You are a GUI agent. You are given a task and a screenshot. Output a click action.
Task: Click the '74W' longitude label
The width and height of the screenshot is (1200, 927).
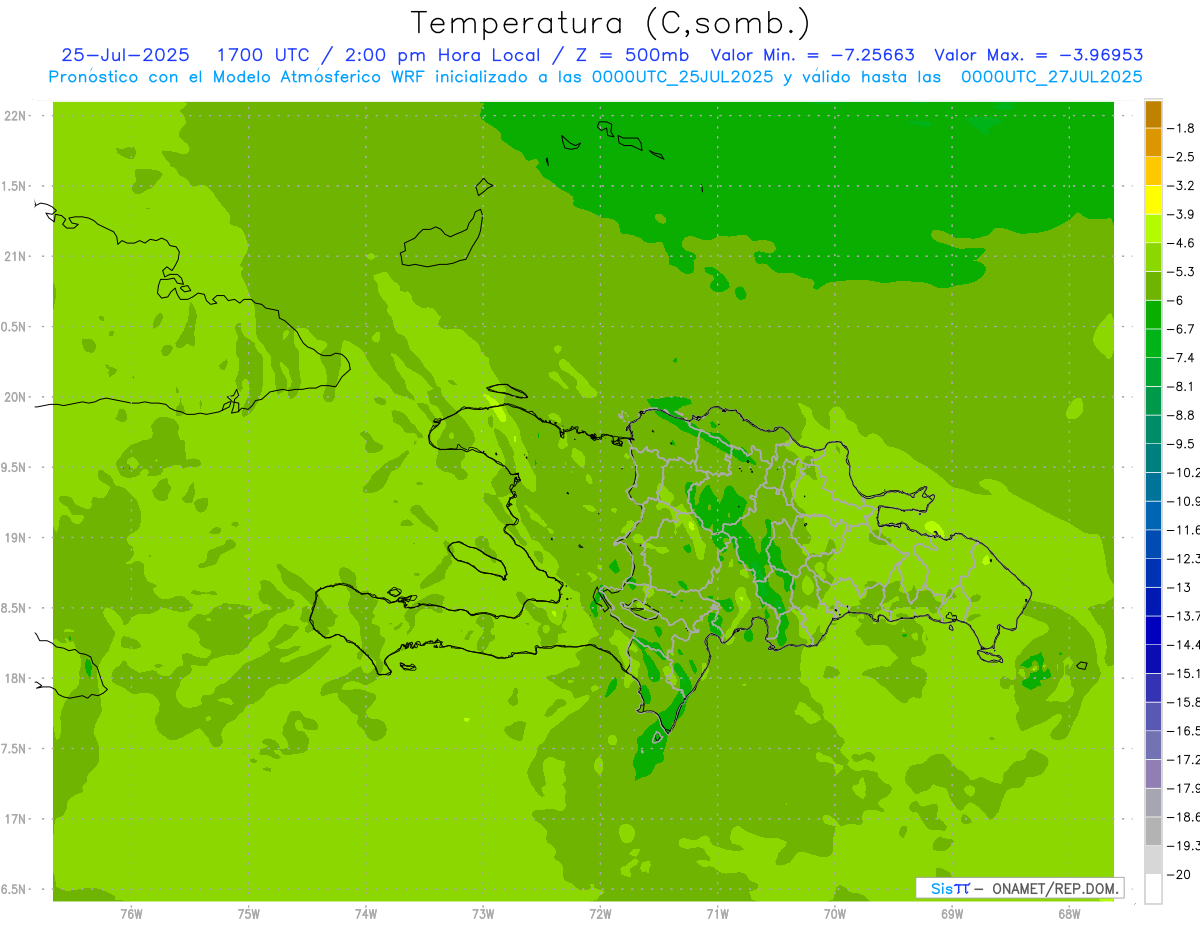pyautogui.click(x=366, y=913)
